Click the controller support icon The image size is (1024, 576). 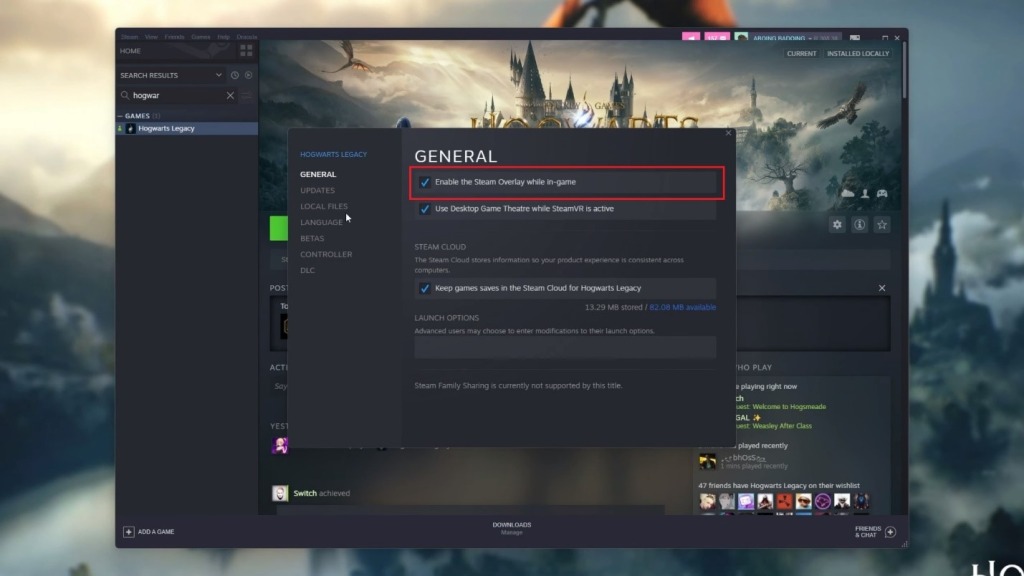[x=882, y=193]
